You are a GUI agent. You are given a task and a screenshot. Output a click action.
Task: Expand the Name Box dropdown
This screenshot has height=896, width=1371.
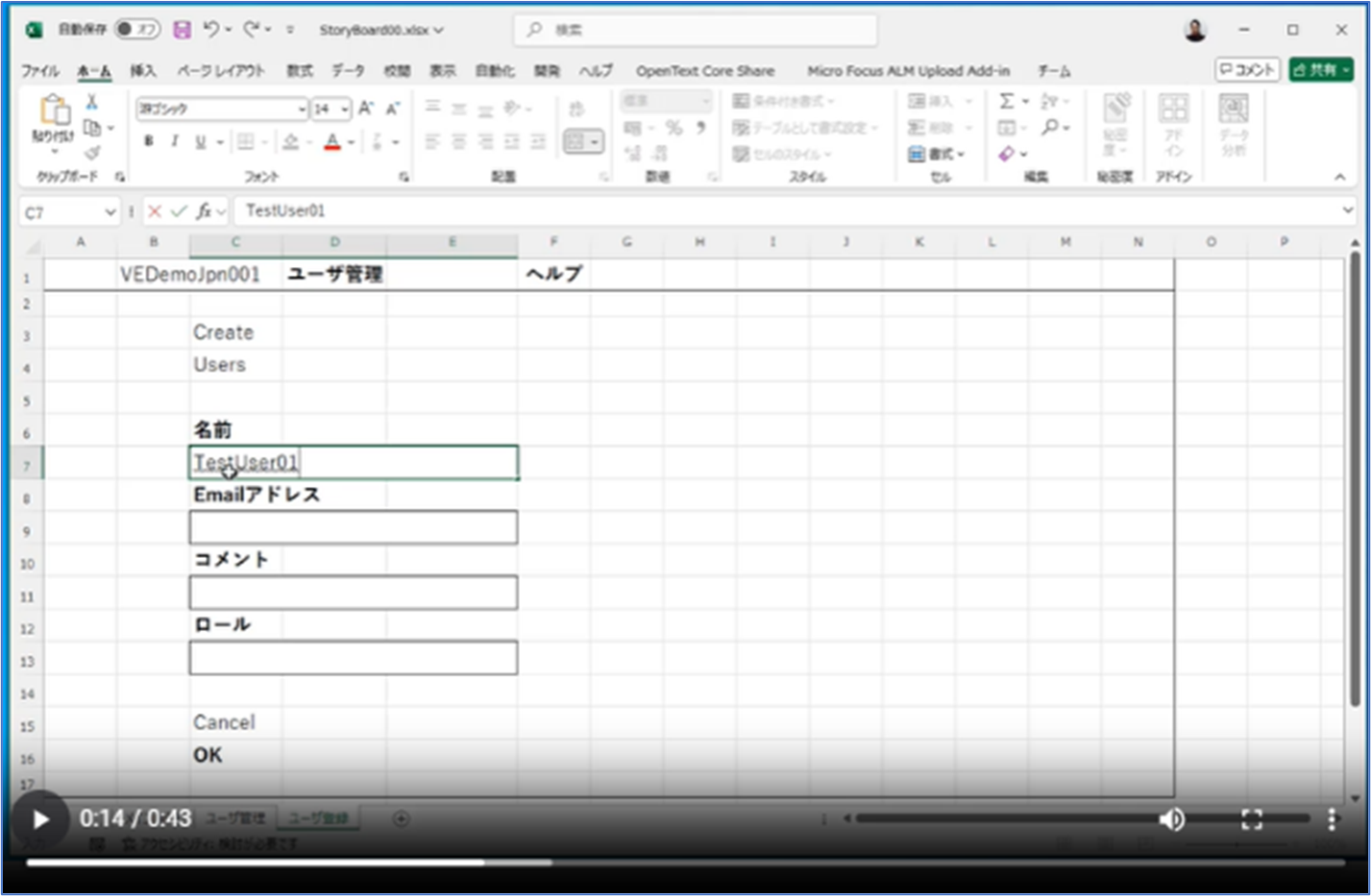110,212
